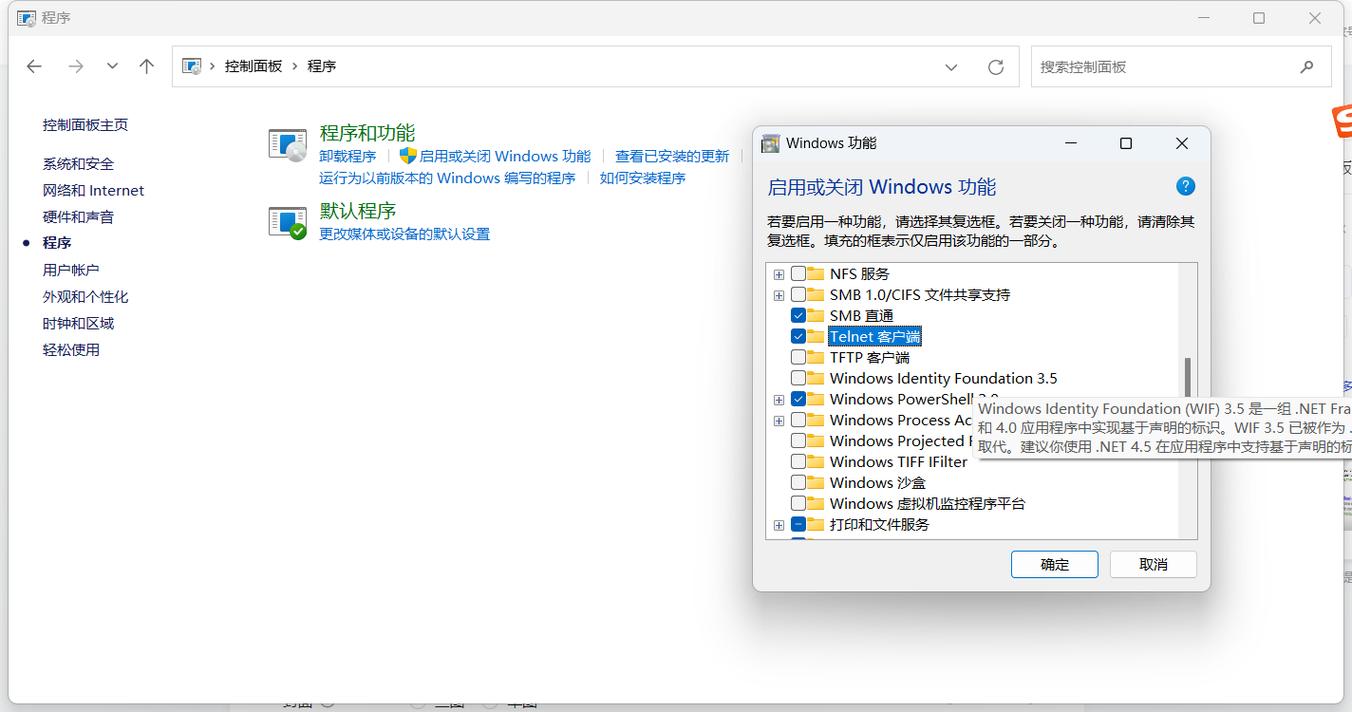Screen dimensions: 1352x712
Task: Click the shield icon beside 启用或关闭 Windows 功能
Action: tap(407, 156)
